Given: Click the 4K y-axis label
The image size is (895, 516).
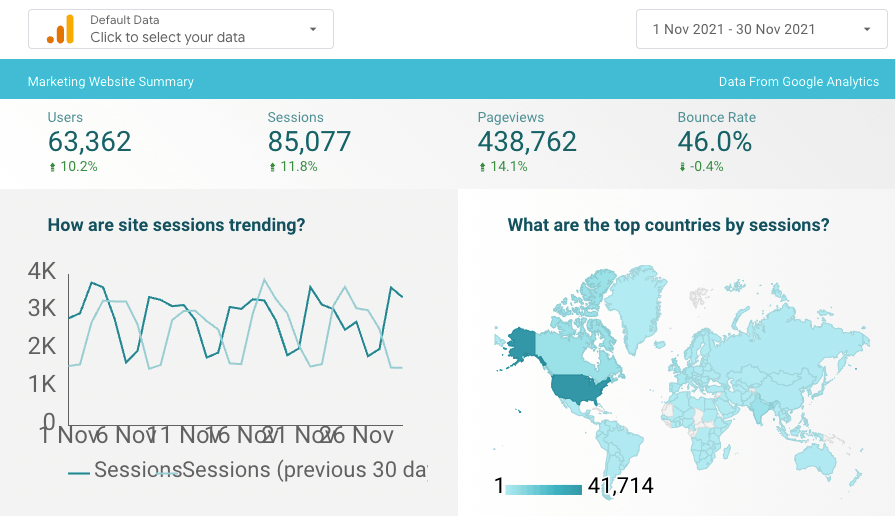Looking at the screenshot, I should point(42,271).
